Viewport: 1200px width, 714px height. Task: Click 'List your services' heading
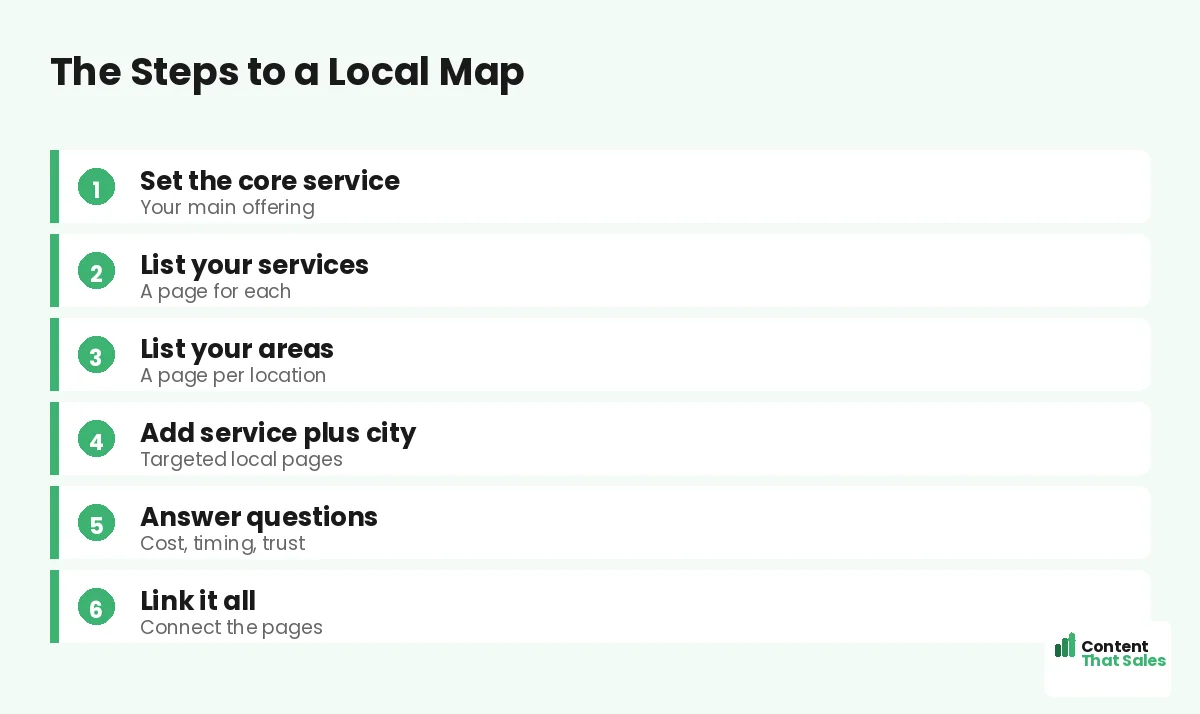[x=254, y=265]
